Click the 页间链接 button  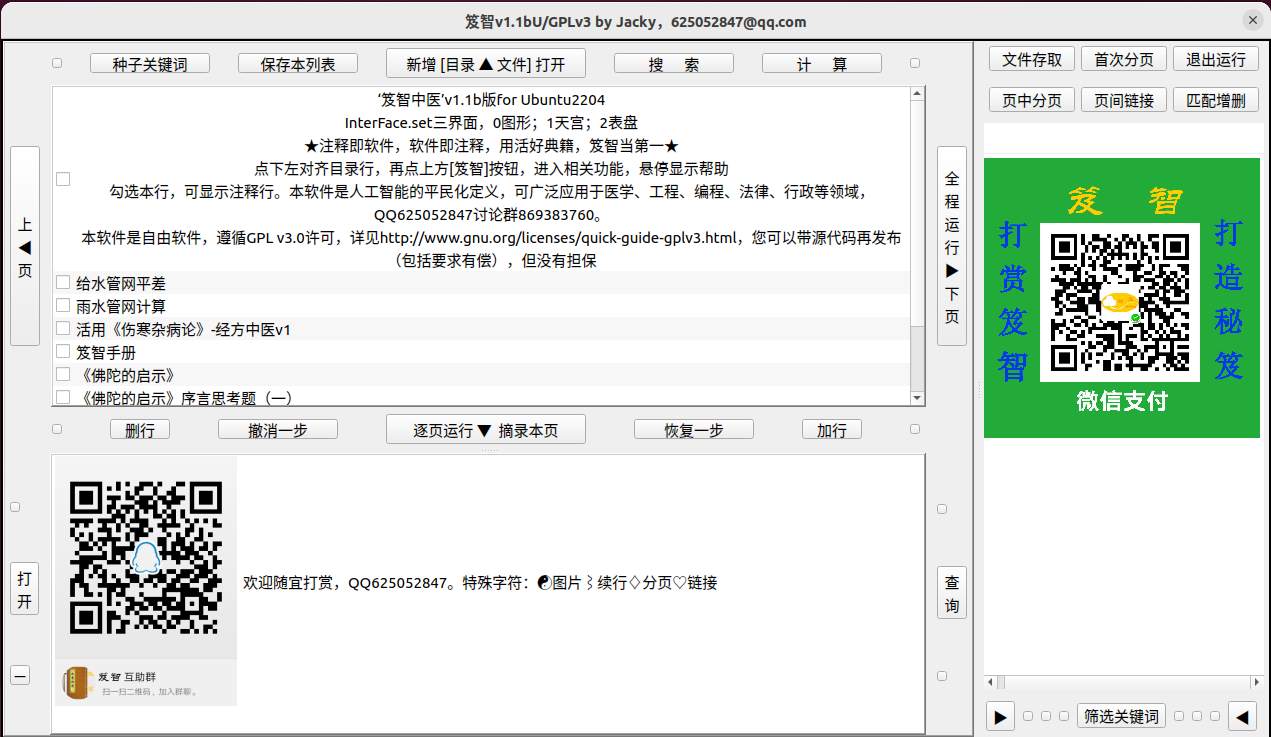pos(1123,100)
